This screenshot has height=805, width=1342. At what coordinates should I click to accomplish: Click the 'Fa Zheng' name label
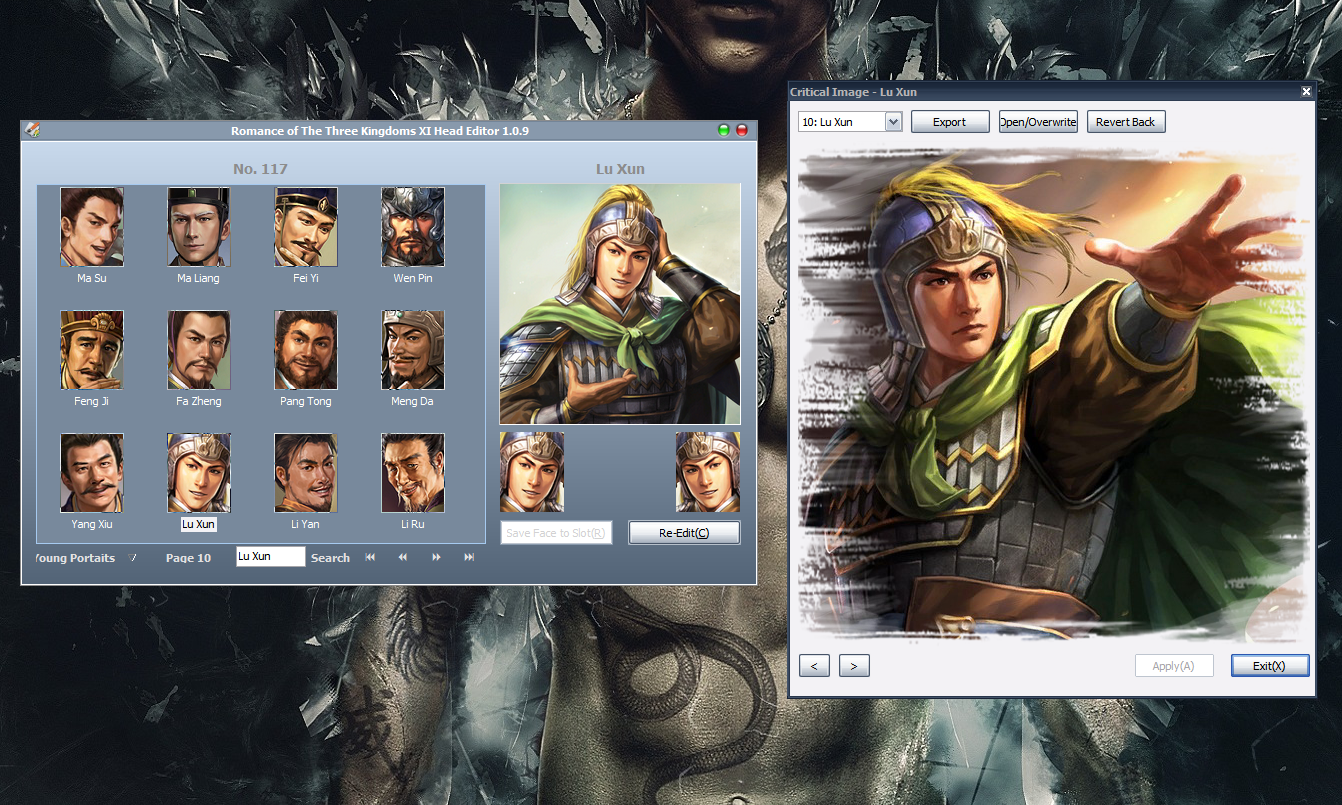[x=199, y=401]
